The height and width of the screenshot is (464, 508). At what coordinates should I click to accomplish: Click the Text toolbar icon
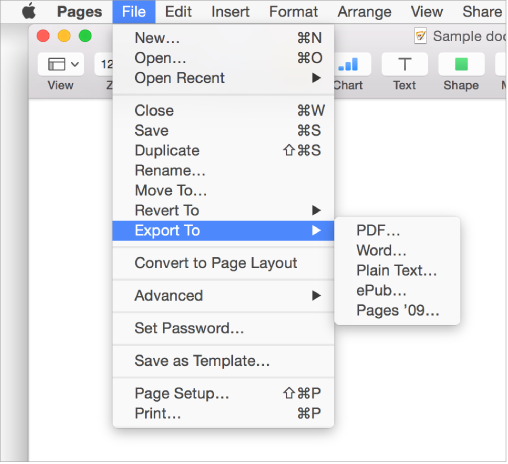[405, 64]
